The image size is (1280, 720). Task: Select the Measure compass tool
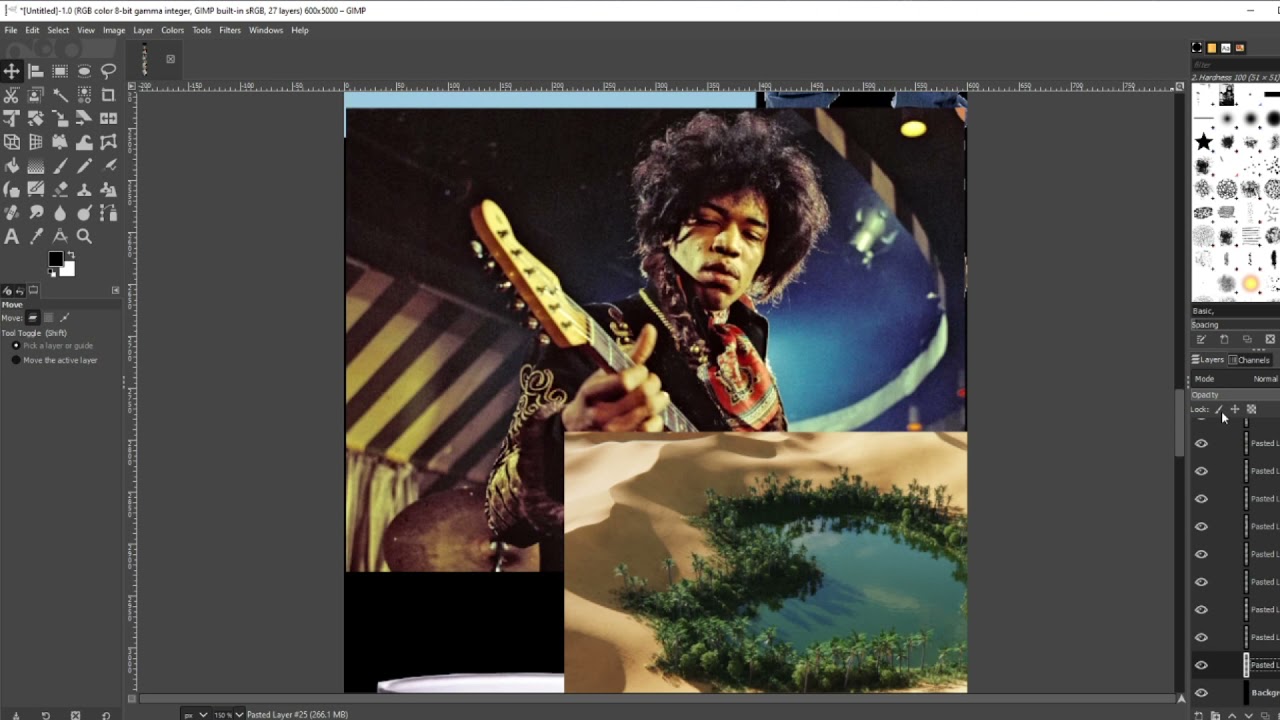coord(60,237)
